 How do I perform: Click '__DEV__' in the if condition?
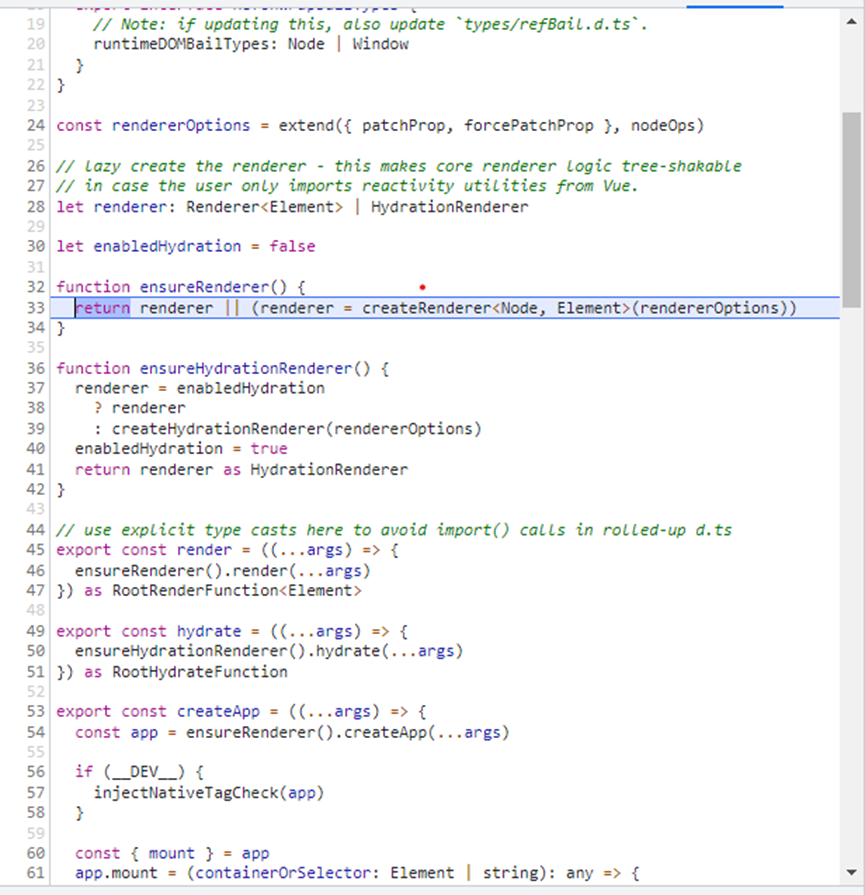[144, 772]
